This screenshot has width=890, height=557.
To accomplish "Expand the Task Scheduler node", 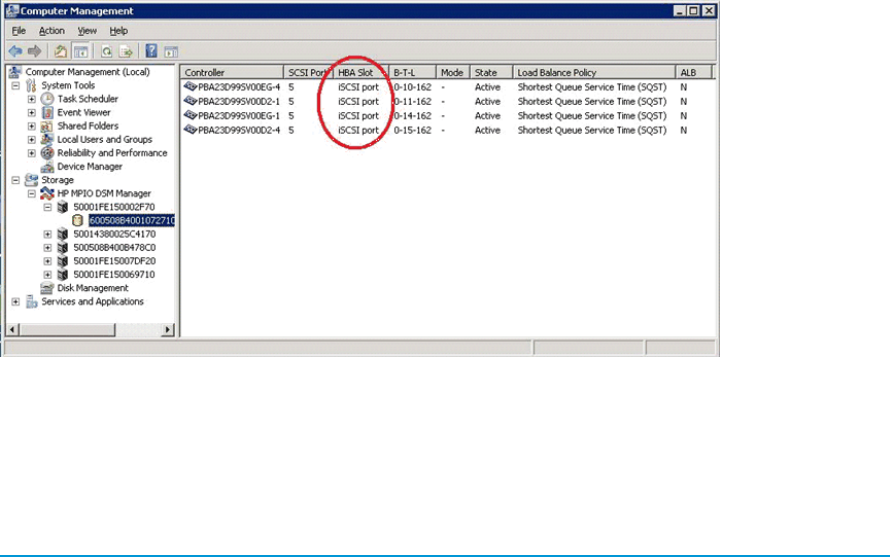I will click(32, 99).
